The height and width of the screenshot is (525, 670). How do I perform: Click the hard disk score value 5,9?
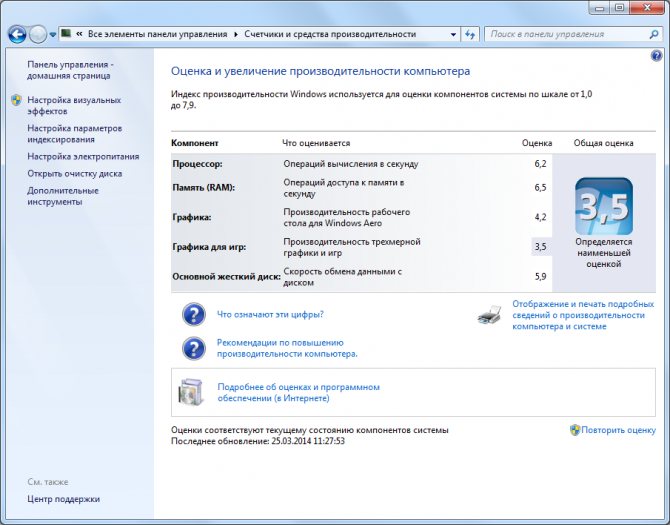[x=540, y=277]
